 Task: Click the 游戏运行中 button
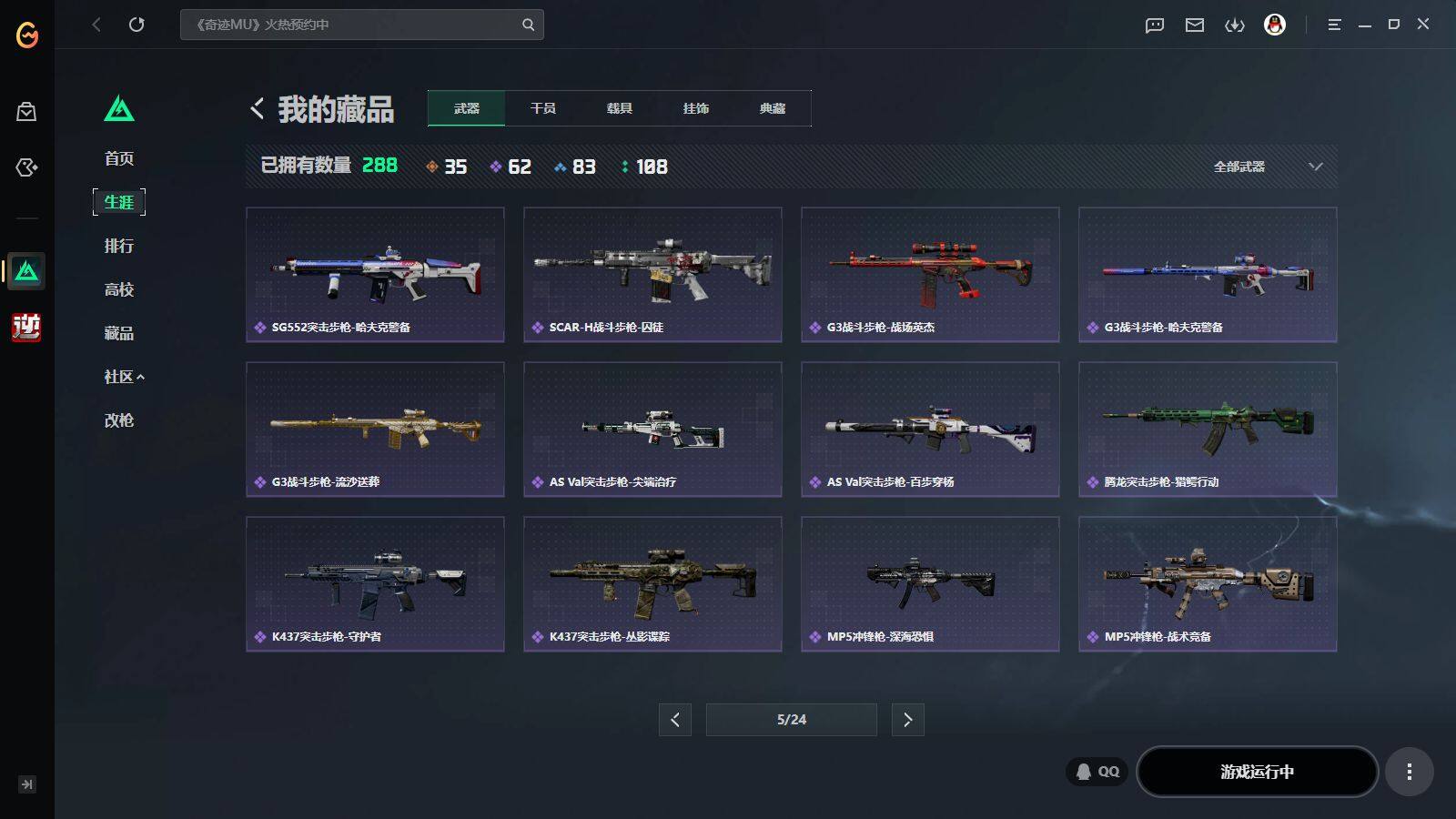point(1257,772)
